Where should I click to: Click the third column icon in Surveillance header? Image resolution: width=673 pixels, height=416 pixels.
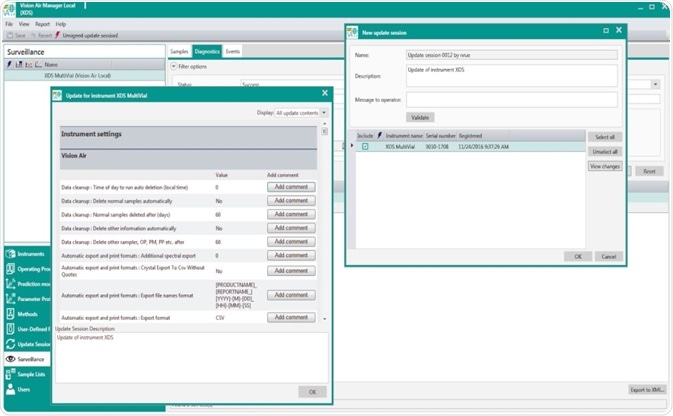tap(28, 64)
